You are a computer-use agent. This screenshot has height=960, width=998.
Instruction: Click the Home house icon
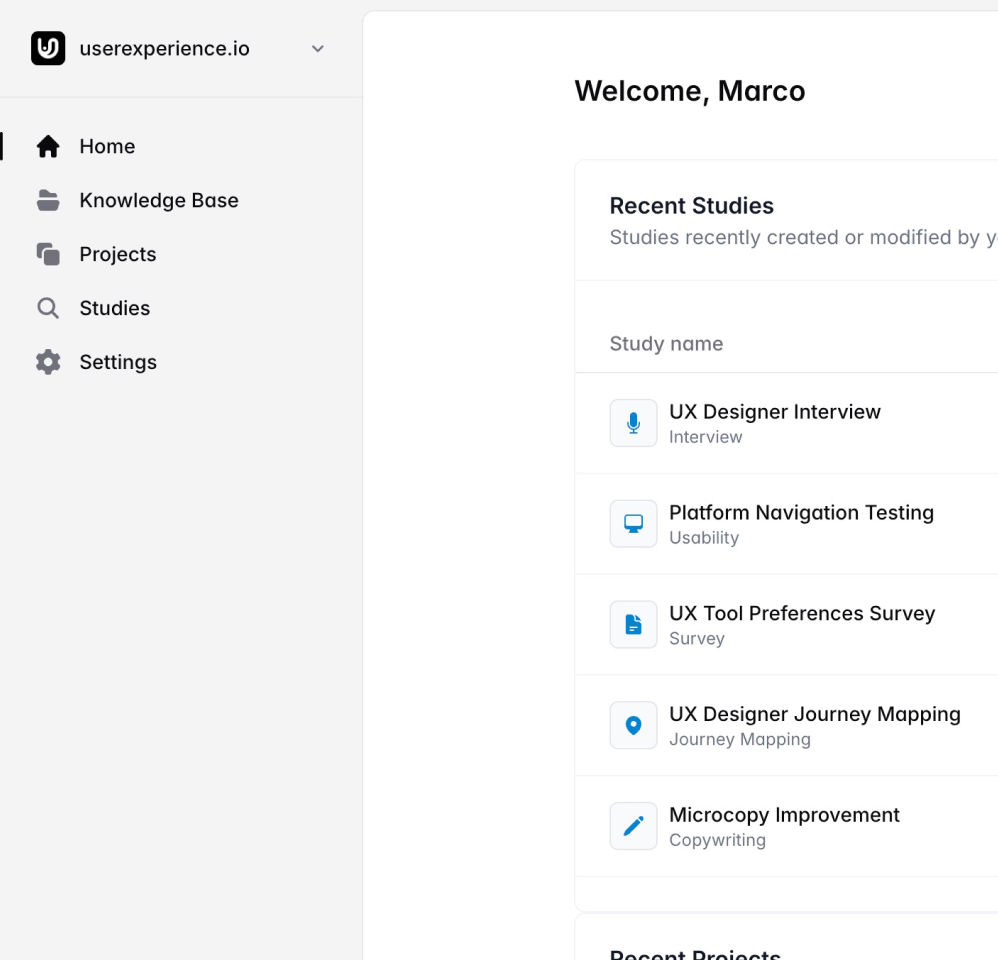[48, 146]
